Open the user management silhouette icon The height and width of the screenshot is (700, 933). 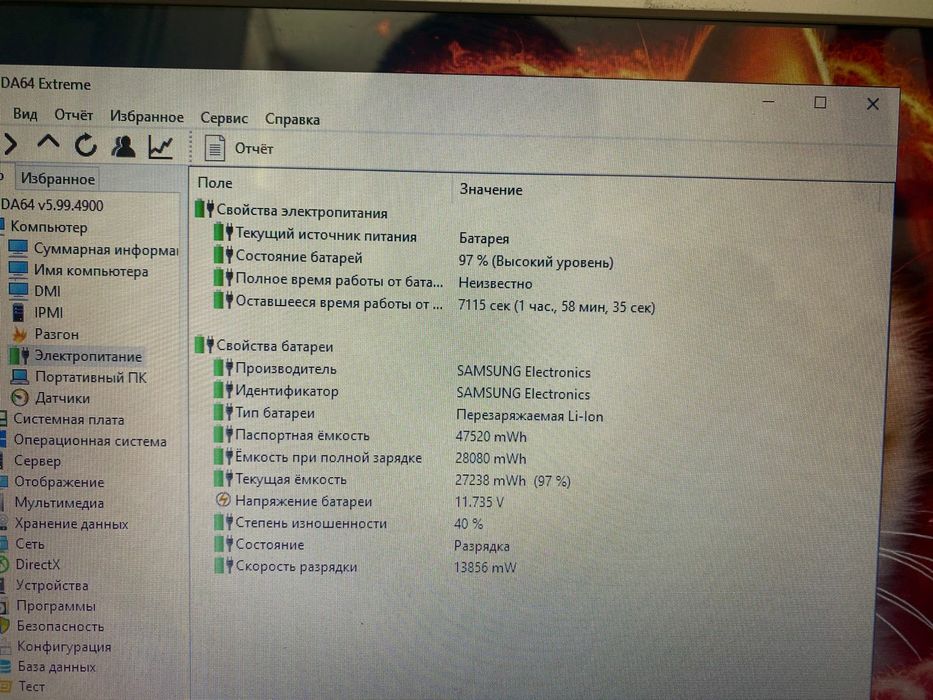pyautogui.click(x=123, y=146)
